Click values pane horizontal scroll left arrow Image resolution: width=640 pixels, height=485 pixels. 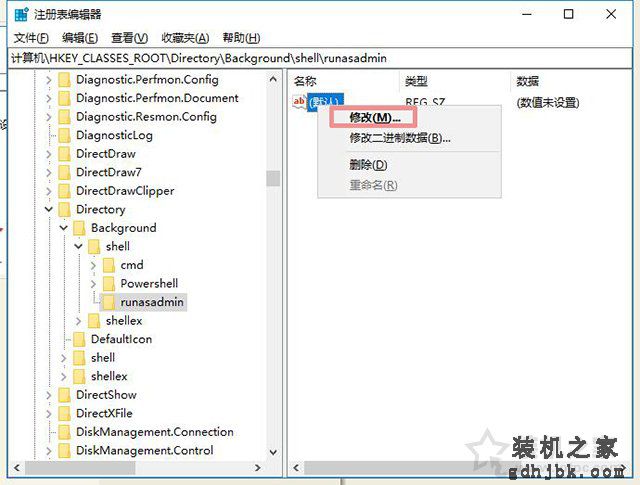point(296,468)
